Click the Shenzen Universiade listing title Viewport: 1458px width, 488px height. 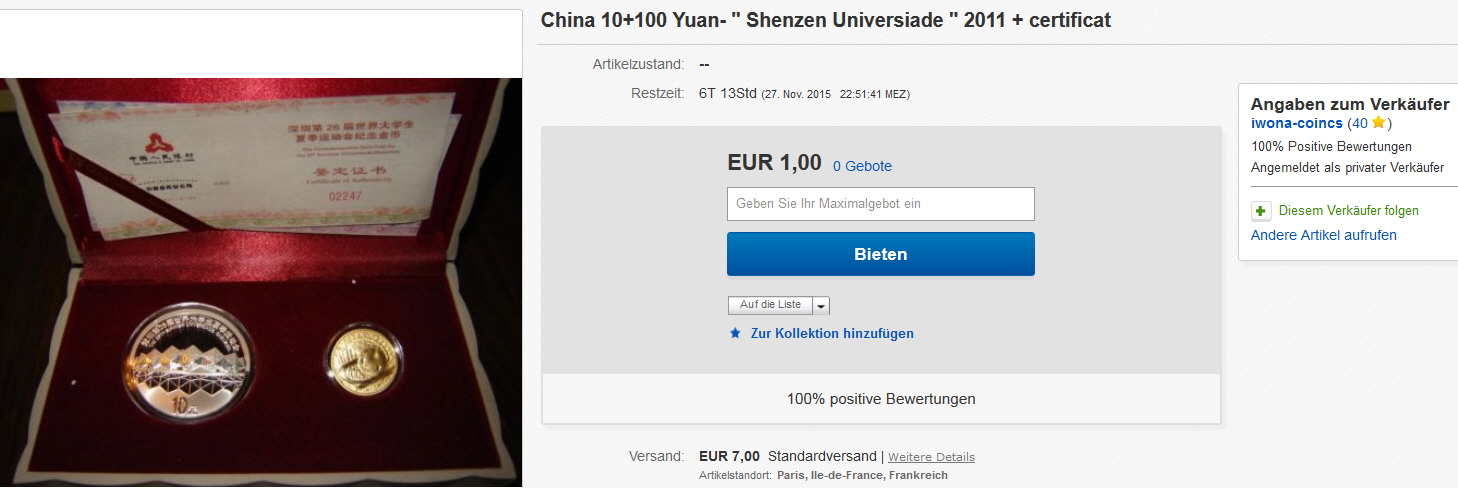point(826,20)
